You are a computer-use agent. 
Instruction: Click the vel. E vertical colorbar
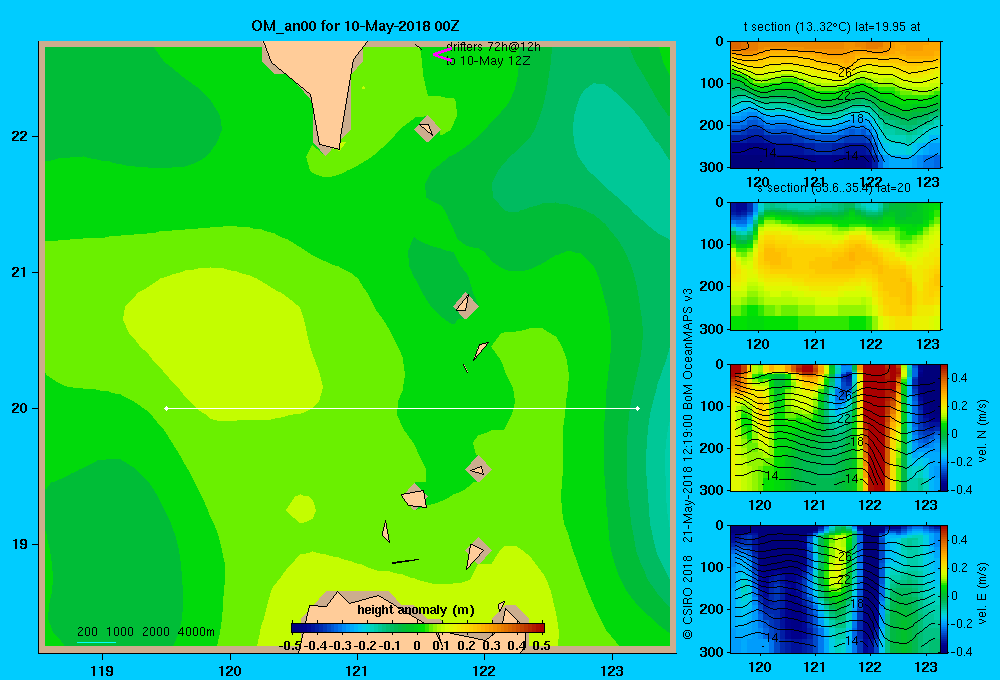tap(945, 589)
